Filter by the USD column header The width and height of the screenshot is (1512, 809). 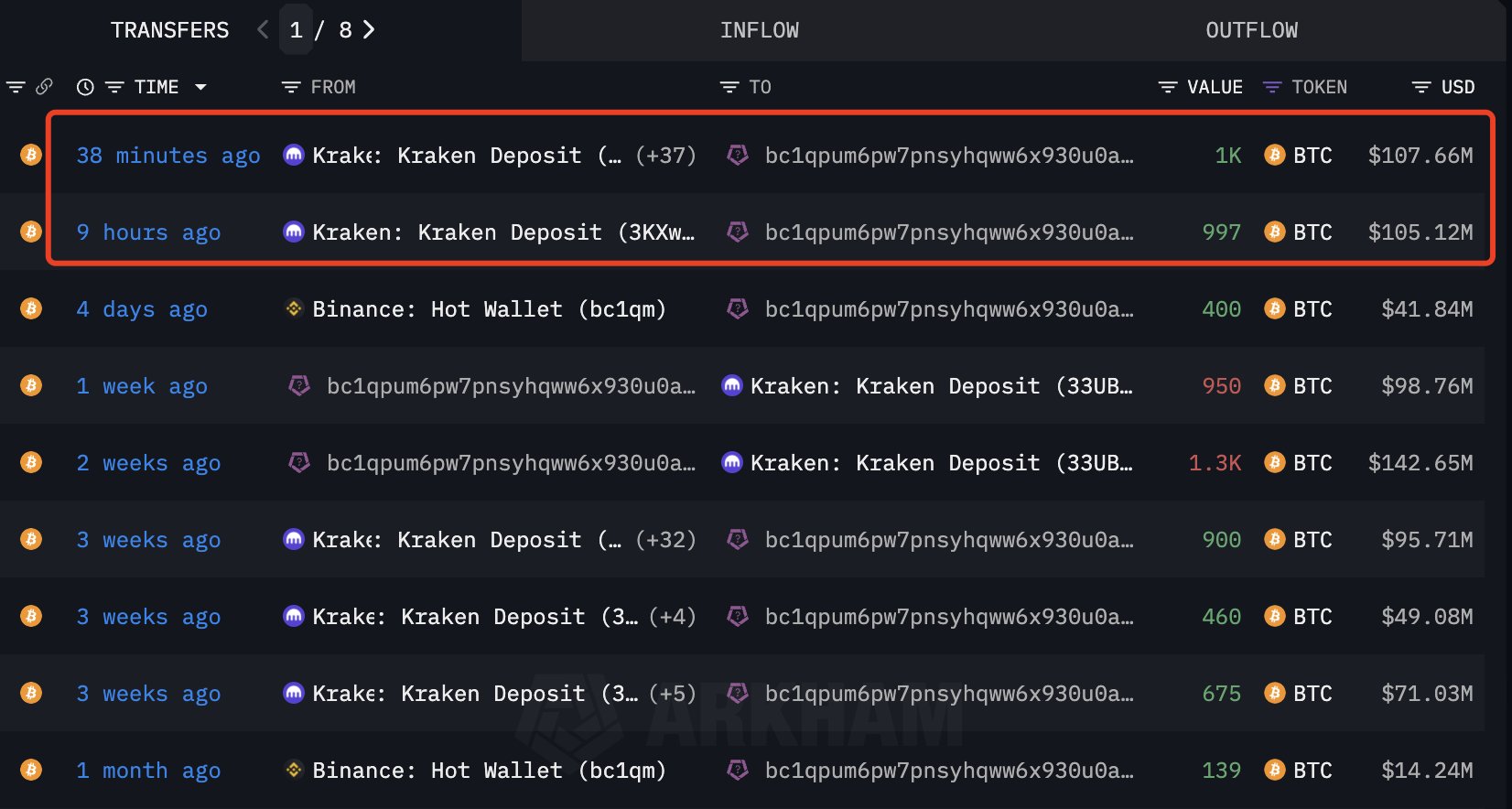(x=1443, y=87)
